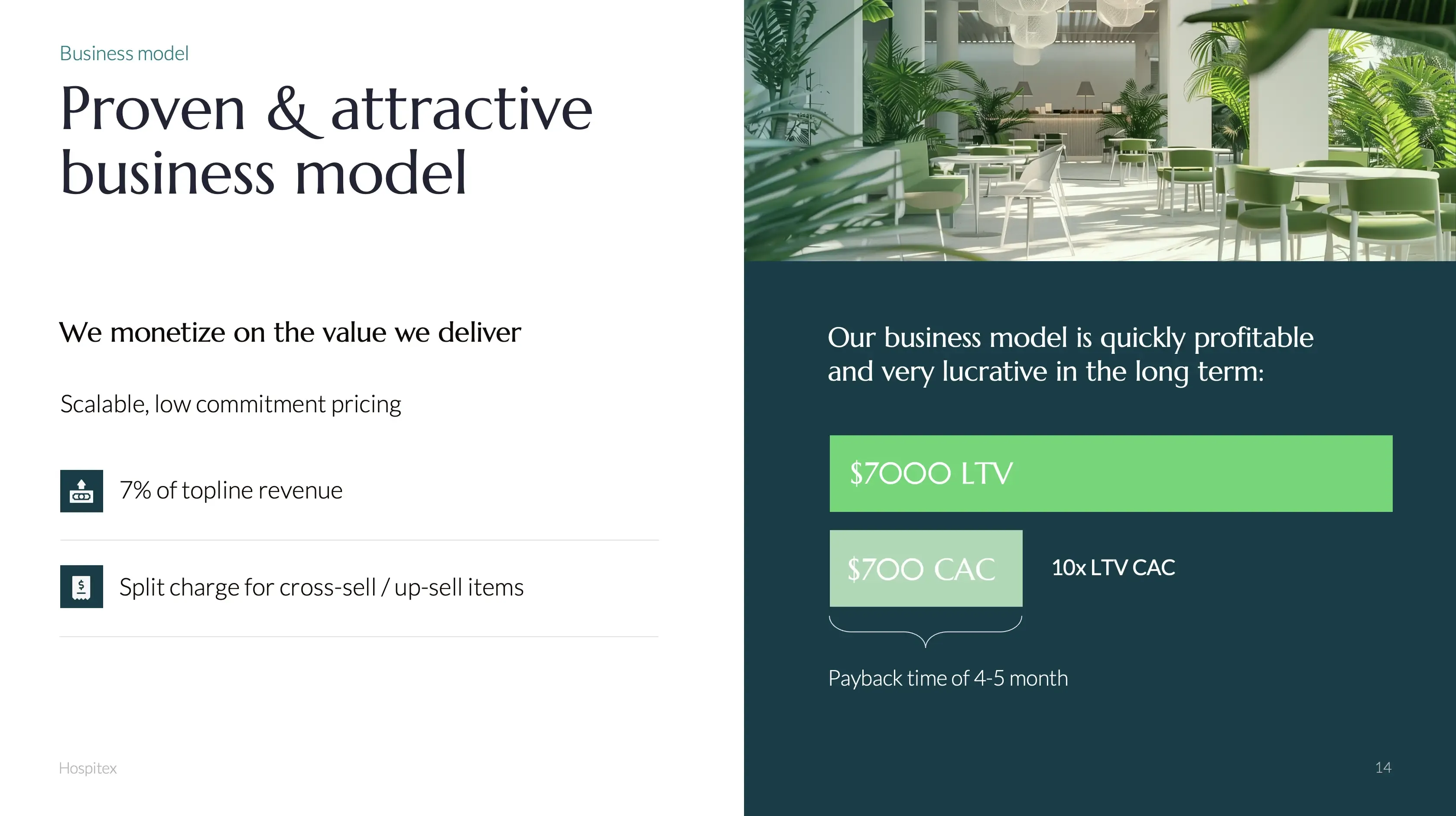1456x816 pixels.
Task: Click the "Scalable, low commitment pricing" text
Action: (x=231, y=404)
